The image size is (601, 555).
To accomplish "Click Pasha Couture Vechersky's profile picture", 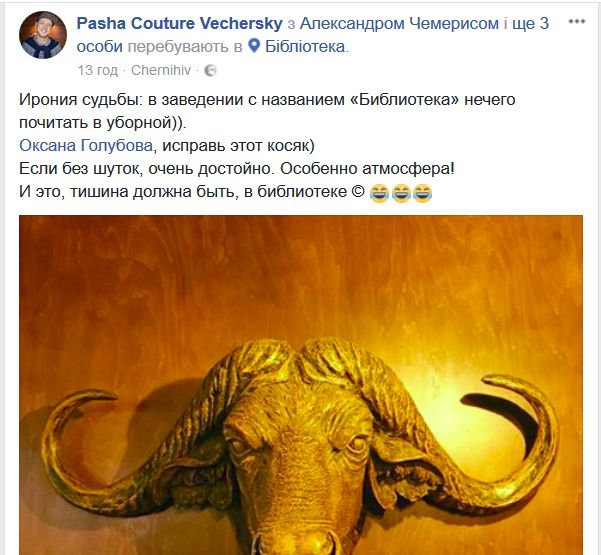I will [43, 34].
